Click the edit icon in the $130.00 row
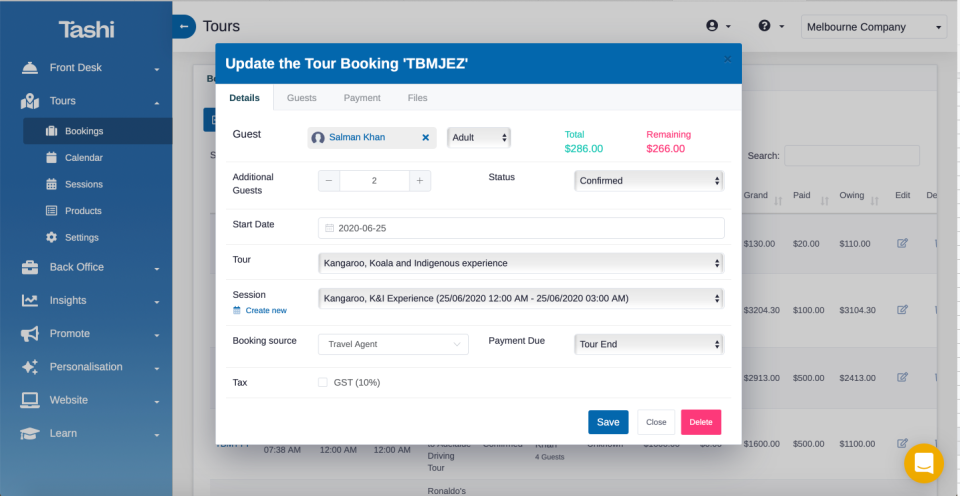Screen dimensions: 960x496 coord(902,243)
